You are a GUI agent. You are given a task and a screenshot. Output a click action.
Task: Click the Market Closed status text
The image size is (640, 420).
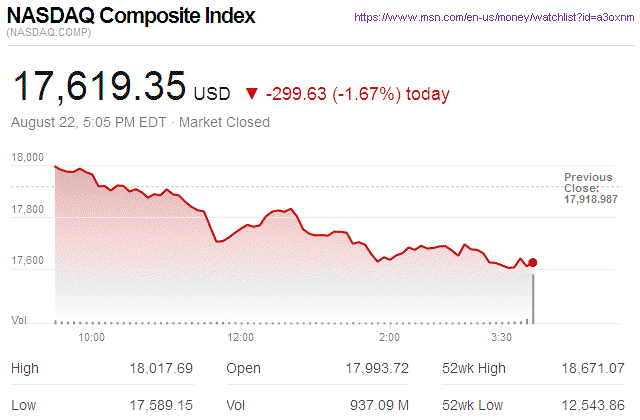(x=224, y=122)
